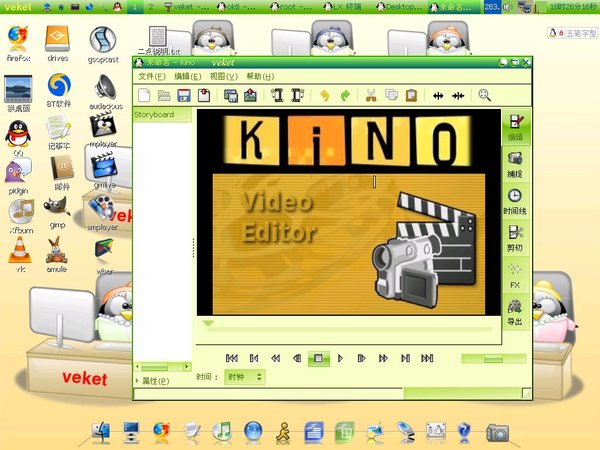The width and height of the screenshot is (600, 450).
Task: Click the Copy icon in Kino toolbar
Action: click(x=391, y=95)
